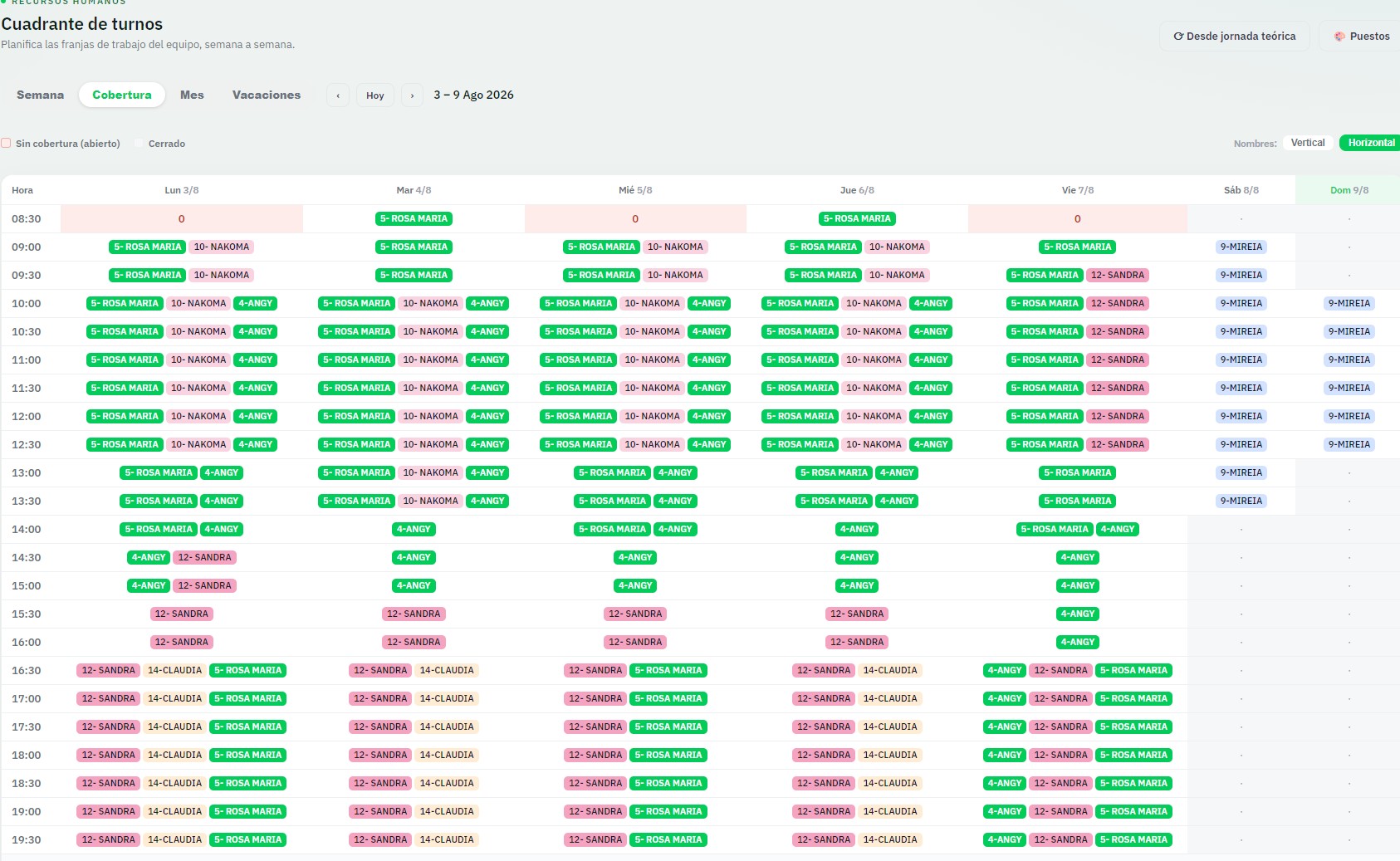Click the Cerrado legend swatch

click(x=140, y=143)
